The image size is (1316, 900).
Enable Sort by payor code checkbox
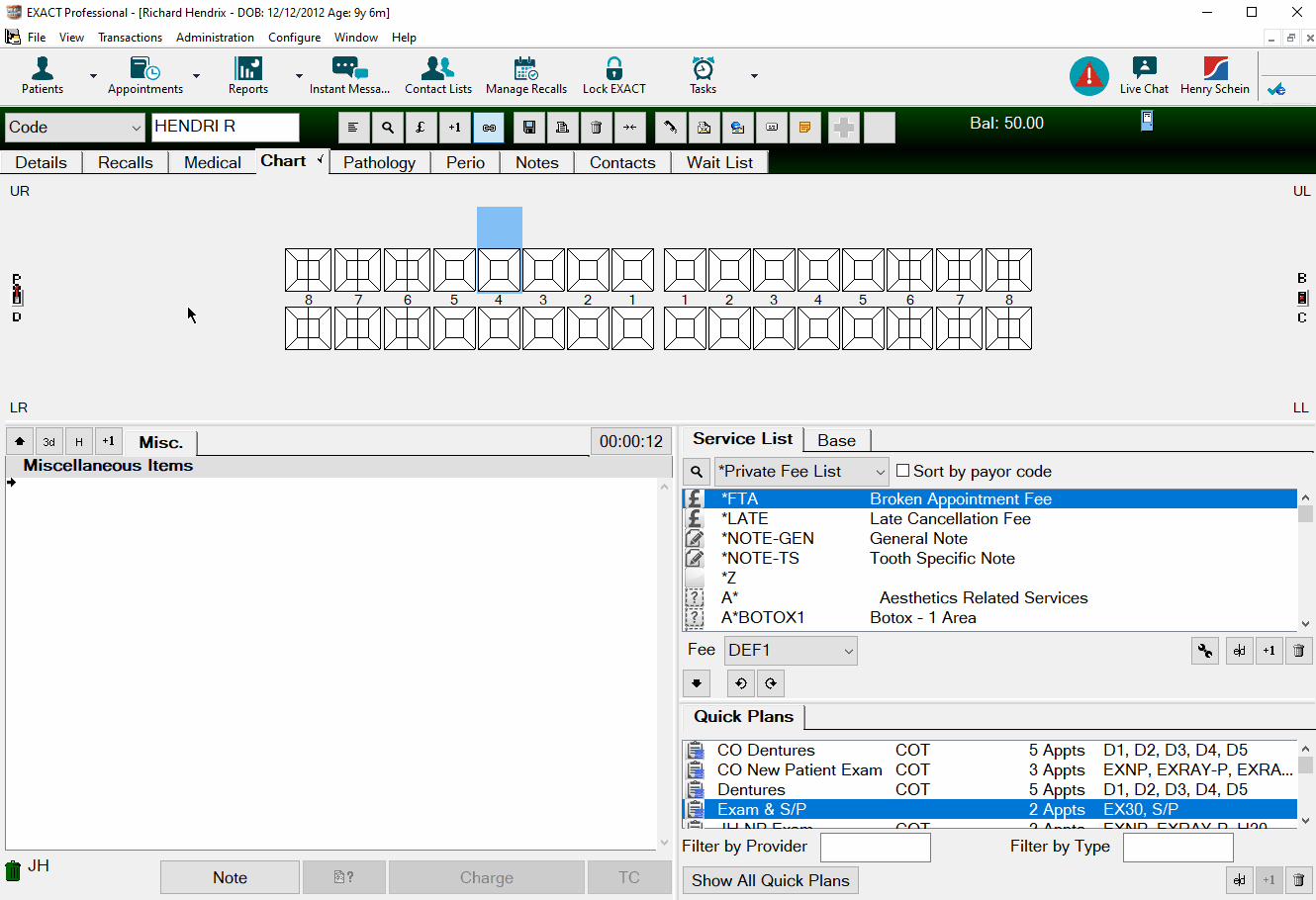(902, 471)
